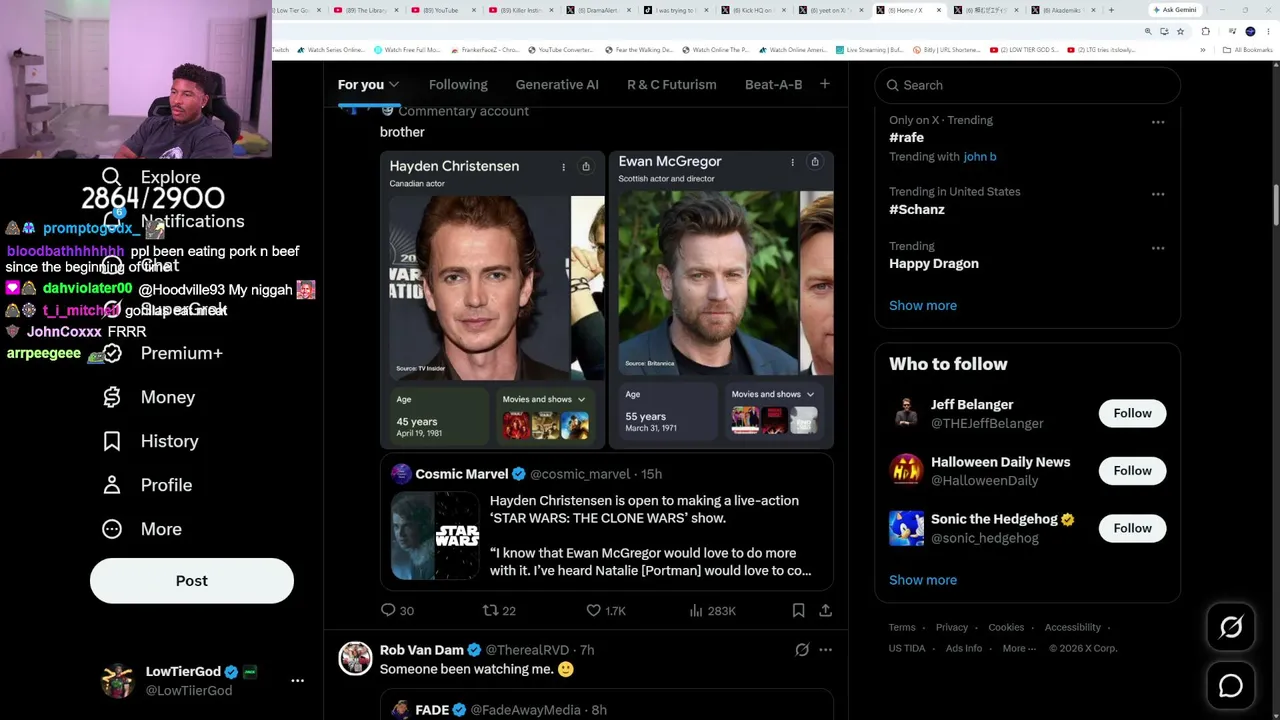Screen dimensions: 1280x720
Task: Open more options on Rob Van Dam post
Action: click(825, 650)
